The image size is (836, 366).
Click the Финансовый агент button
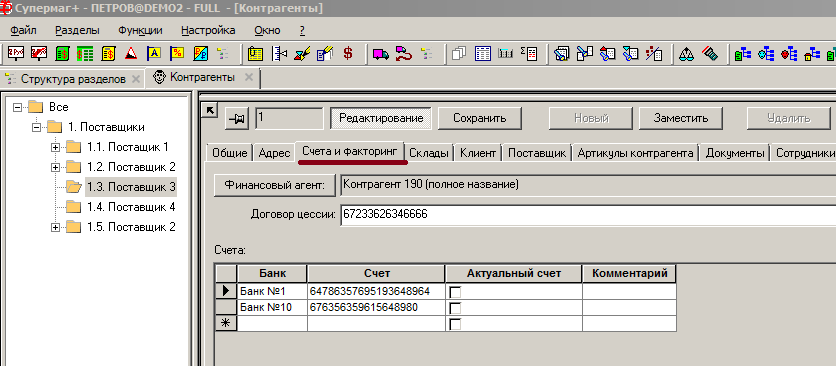tap(275, 186)
